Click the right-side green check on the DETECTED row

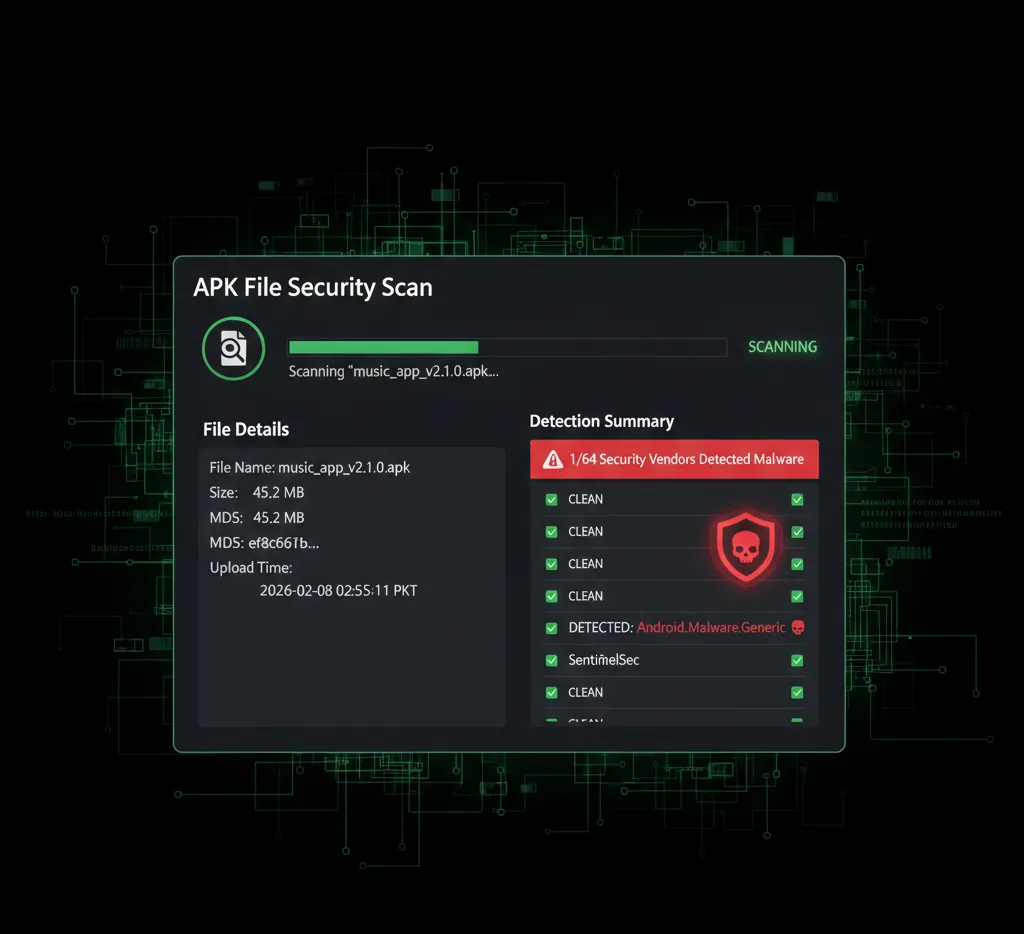[797, 628]
